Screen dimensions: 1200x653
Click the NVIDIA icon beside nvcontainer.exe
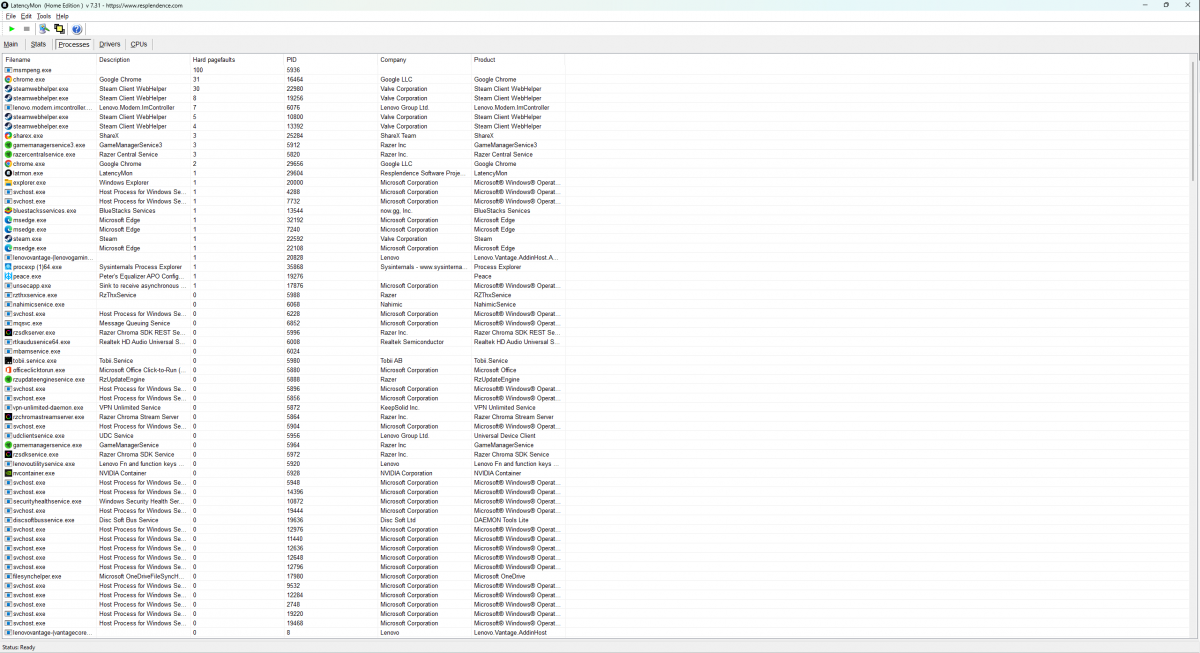[8, 473]
